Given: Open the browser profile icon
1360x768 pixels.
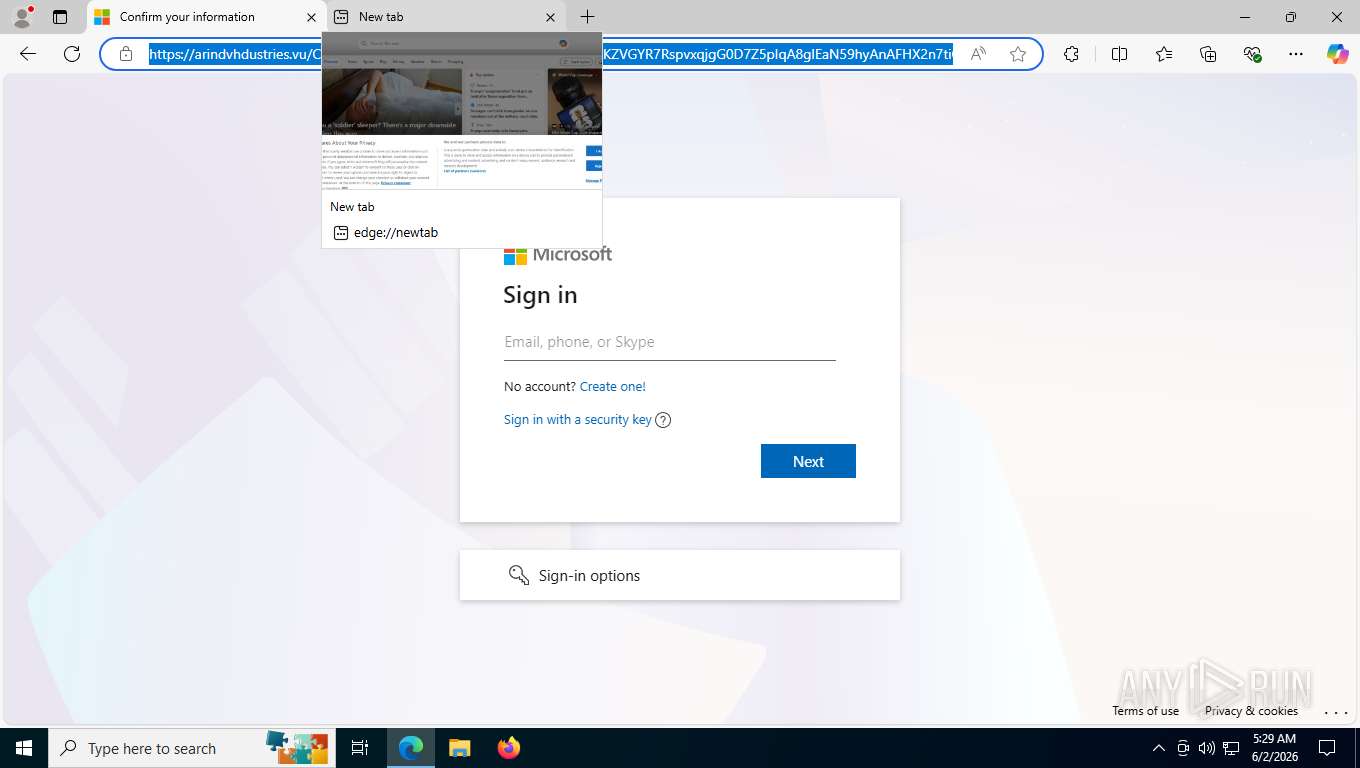Looking at the screenshot, I should coord(22,16).
